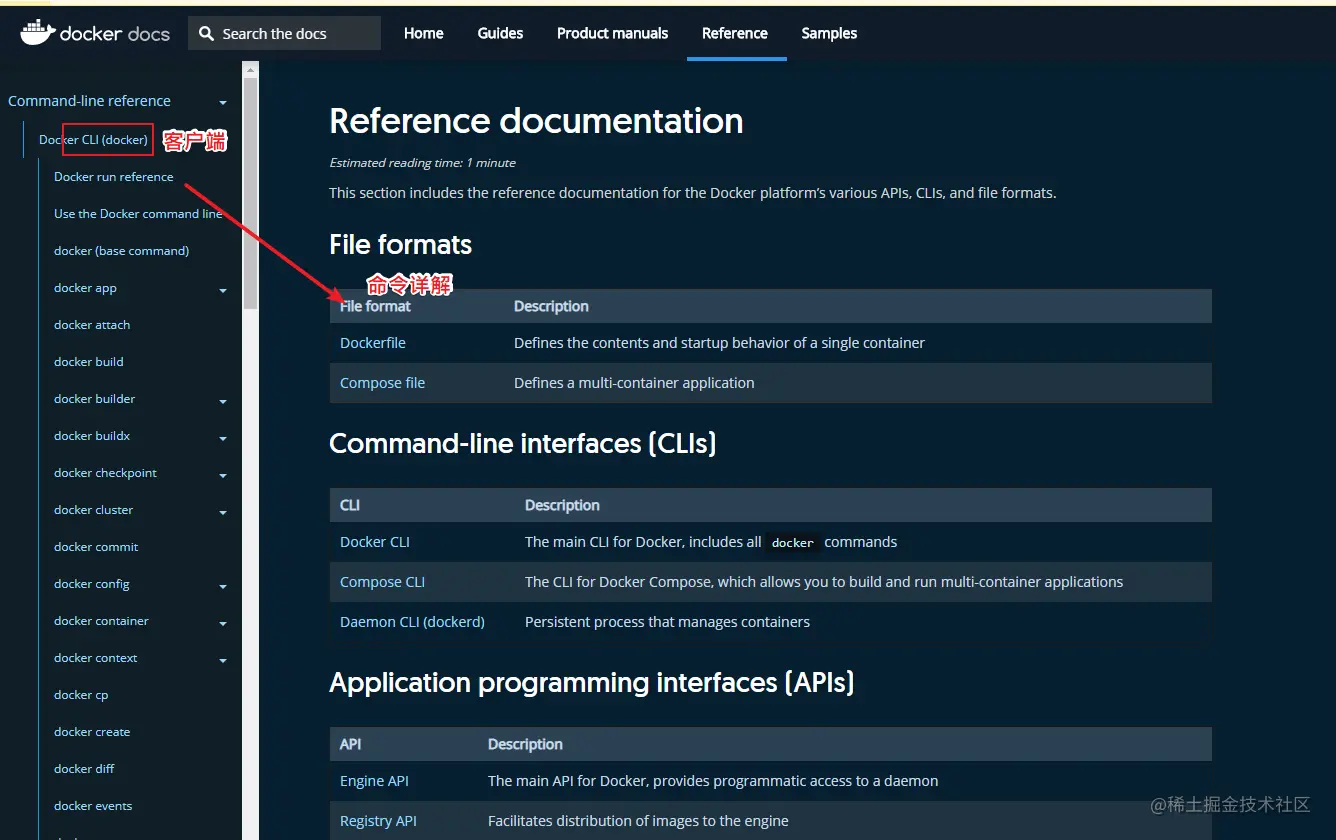Viewport: 1336px width, 840px height.
Task: Click "Defines a multi-container application" description
Action: pos(634,383)
